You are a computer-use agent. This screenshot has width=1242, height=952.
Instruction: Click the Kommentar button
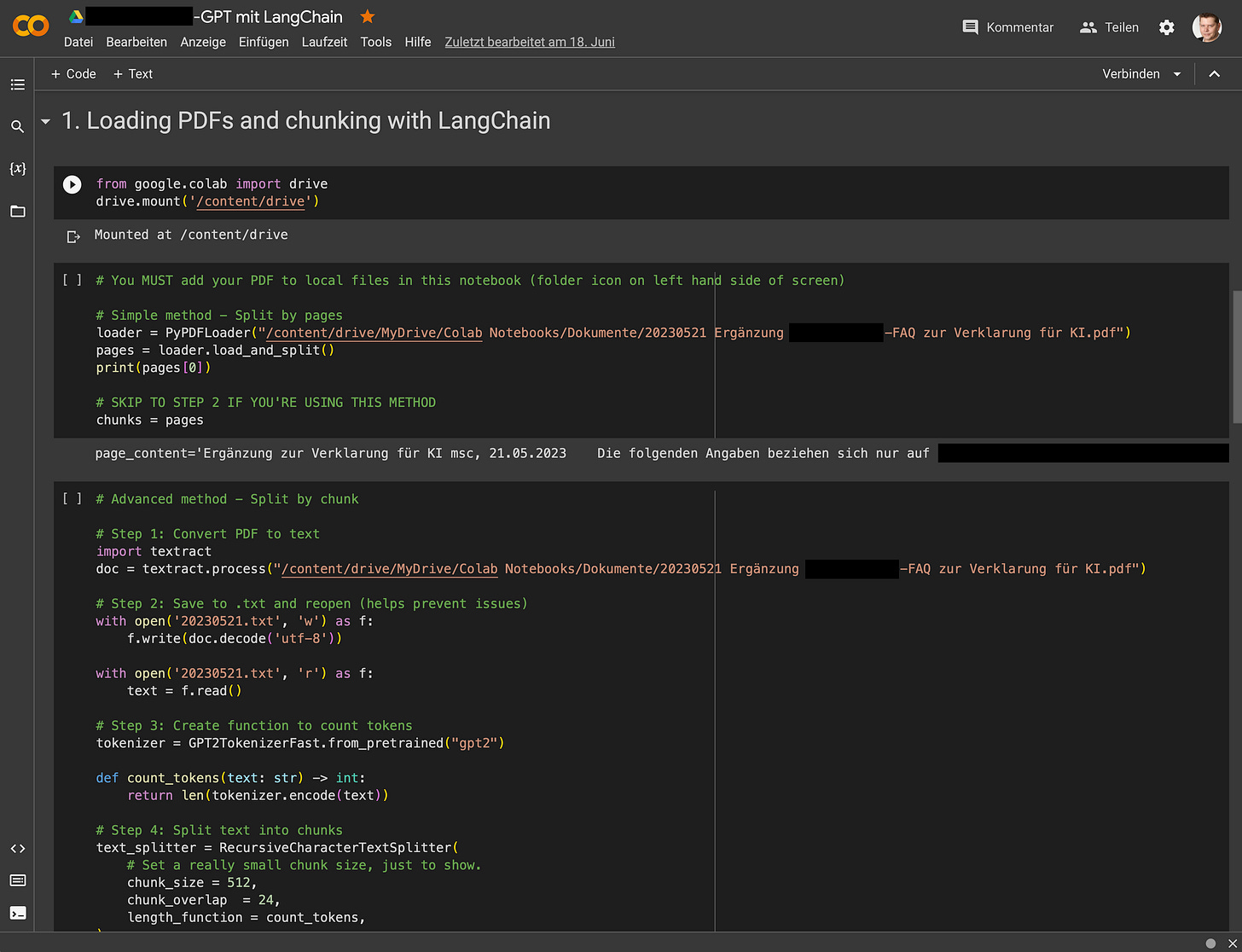[x=1007, y=27]
